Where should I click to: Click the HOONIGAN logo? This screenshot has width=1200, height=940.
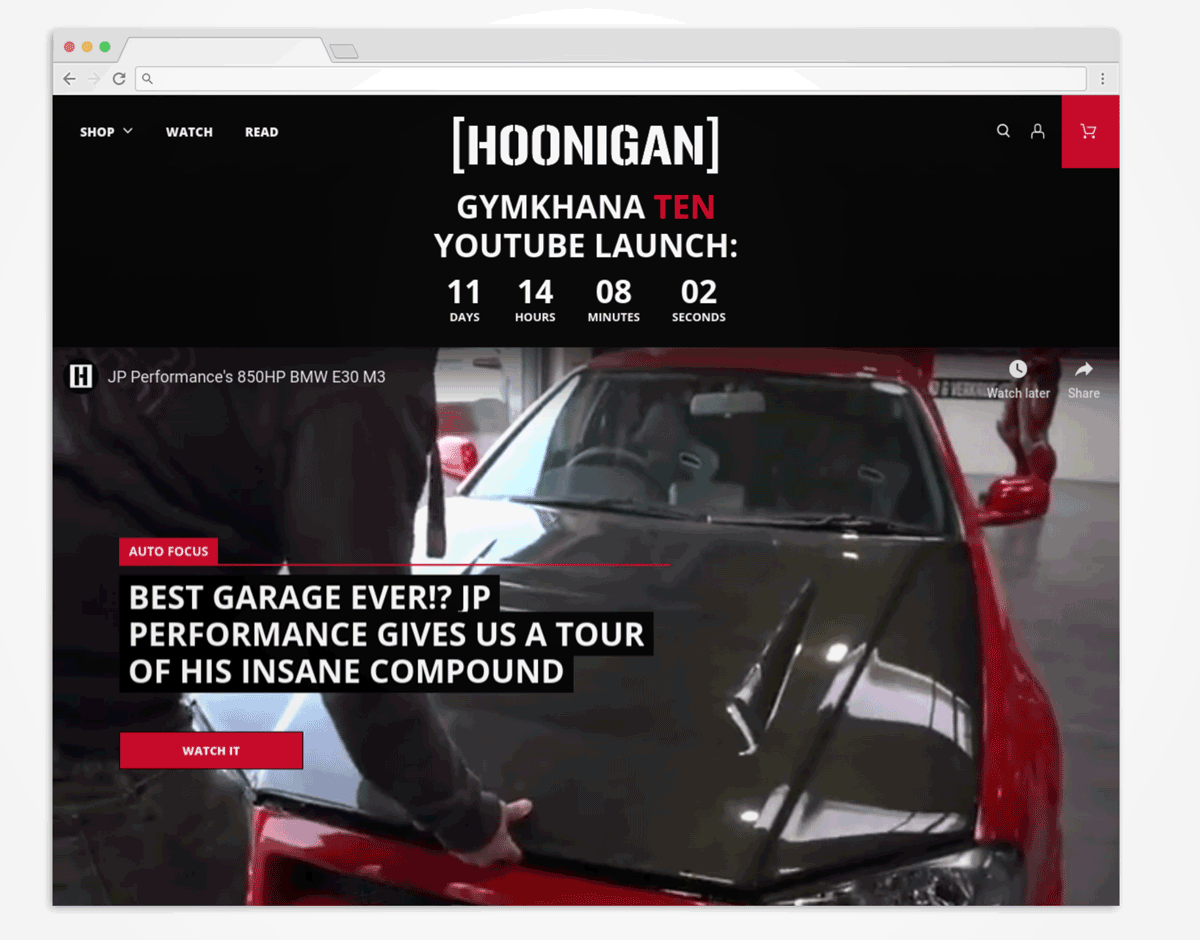point(585,144)
